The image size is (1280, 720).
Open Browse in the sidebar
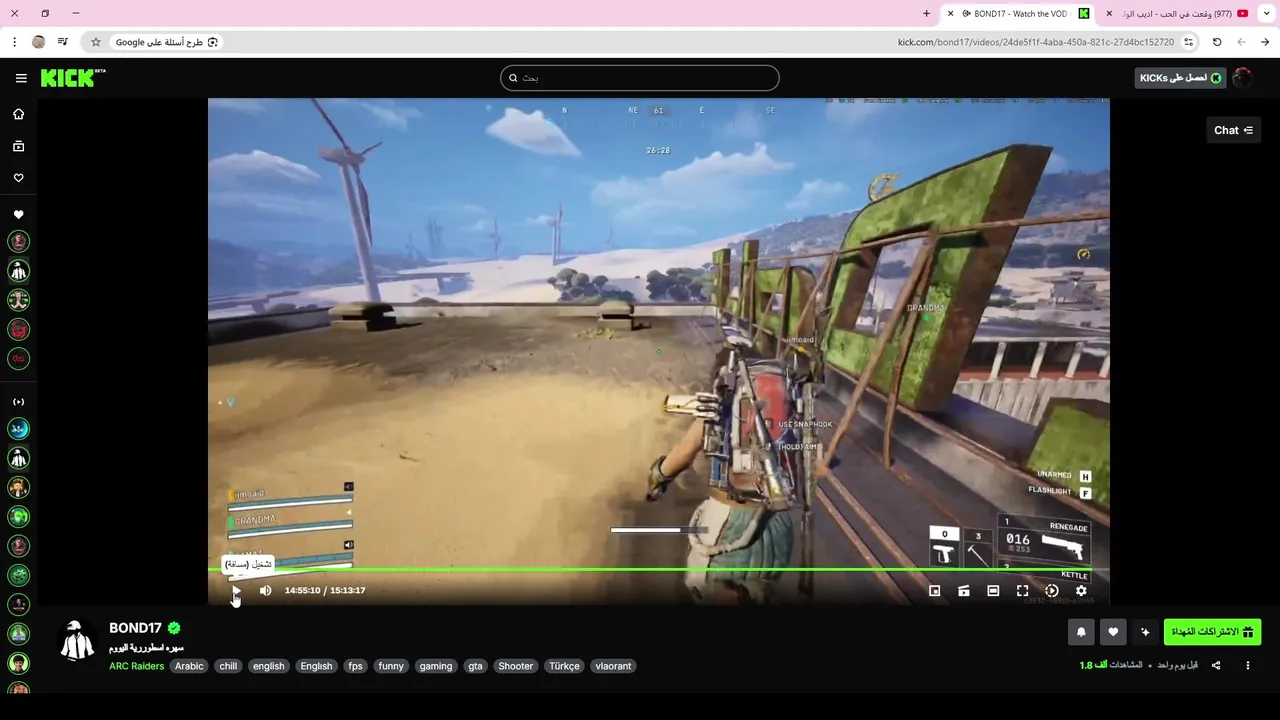(18, 146)
